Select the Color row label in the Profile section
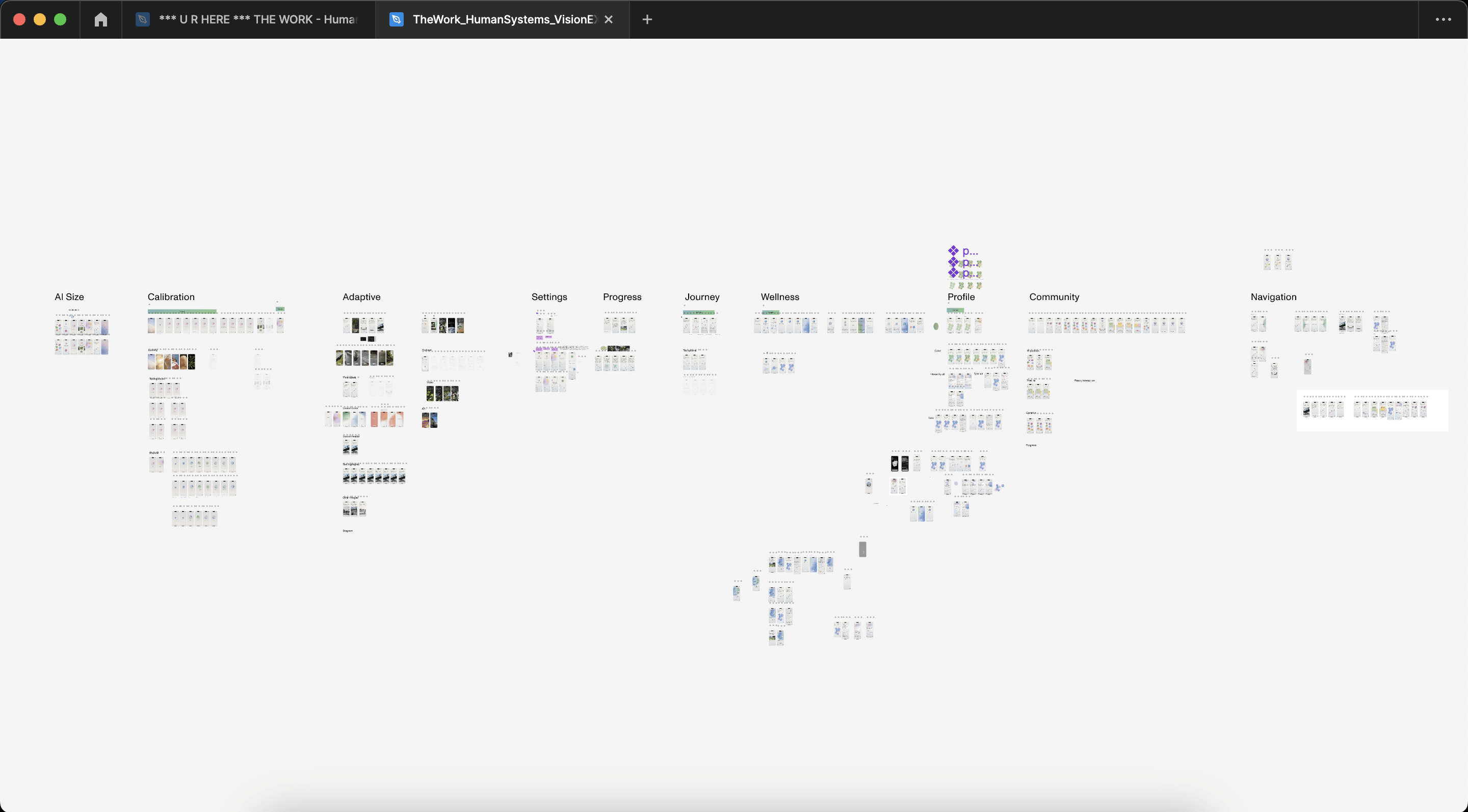Screen dimensions: 1468x812 [x=937, y=351]
